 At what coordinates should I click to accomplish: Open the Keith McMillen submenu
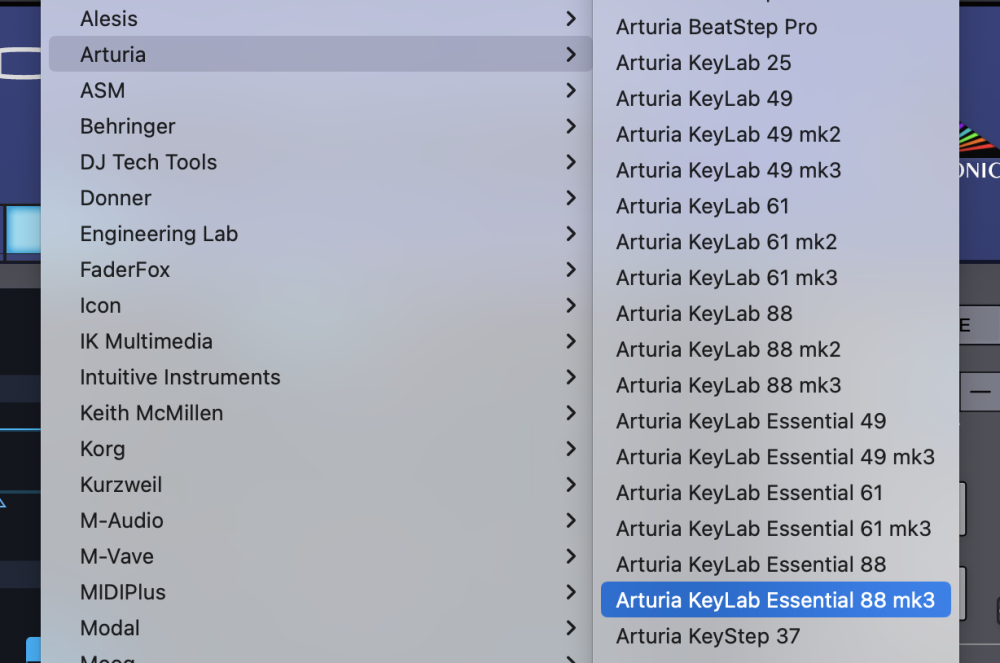click(x=151, y=413)
